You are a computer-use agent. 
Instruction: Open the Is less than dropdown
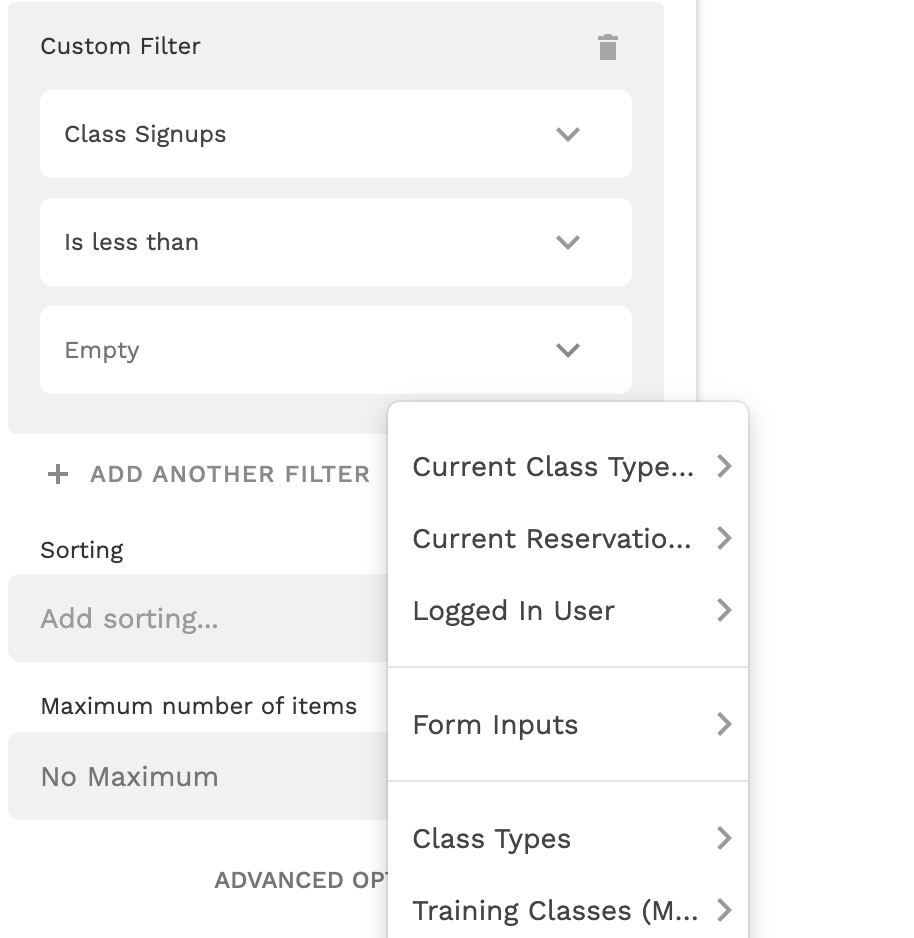[335, 242]
